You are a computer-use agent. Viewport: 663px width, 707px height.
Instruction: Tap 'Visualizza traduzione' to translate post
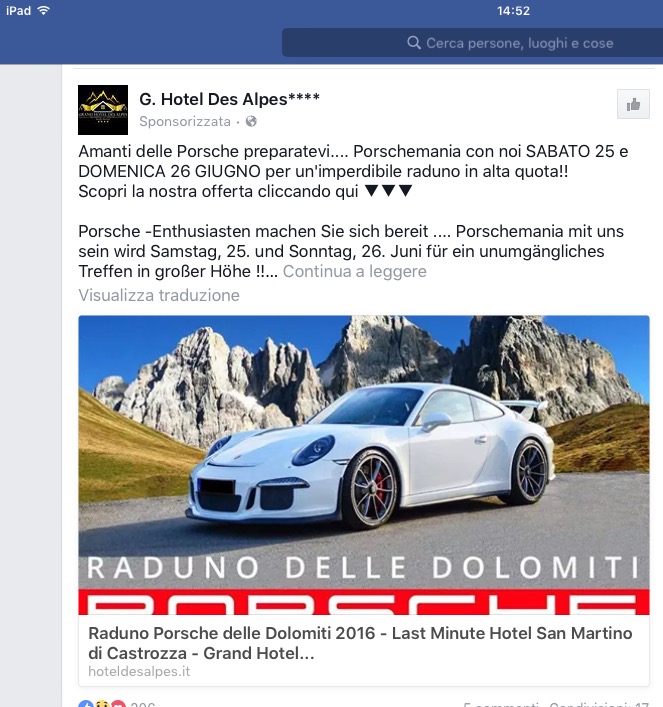pyautogui.click(x=159, y=295)
